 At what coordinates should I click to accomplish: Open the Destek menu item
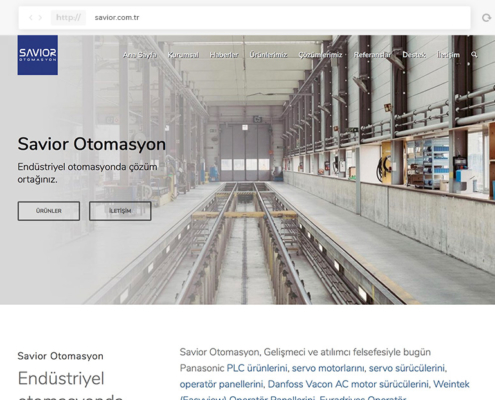[414, 55]
